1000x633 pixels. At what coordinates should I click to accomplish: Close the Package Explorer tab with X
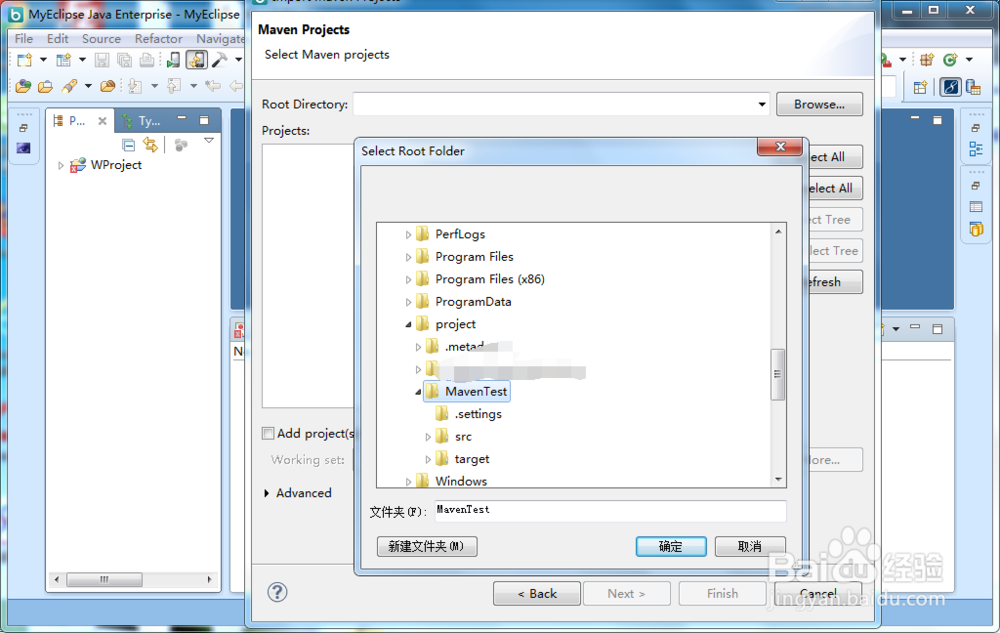coord(102,120)
